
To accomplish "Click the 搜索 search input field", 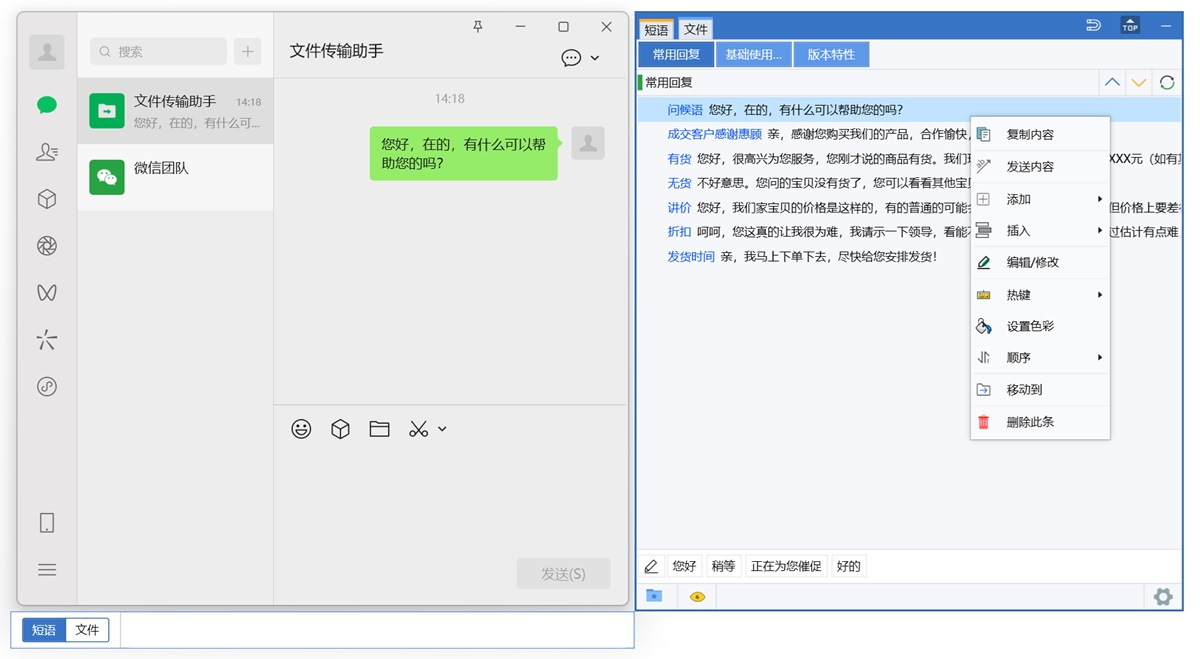I will pyautogui.click(x=158, y=50).
